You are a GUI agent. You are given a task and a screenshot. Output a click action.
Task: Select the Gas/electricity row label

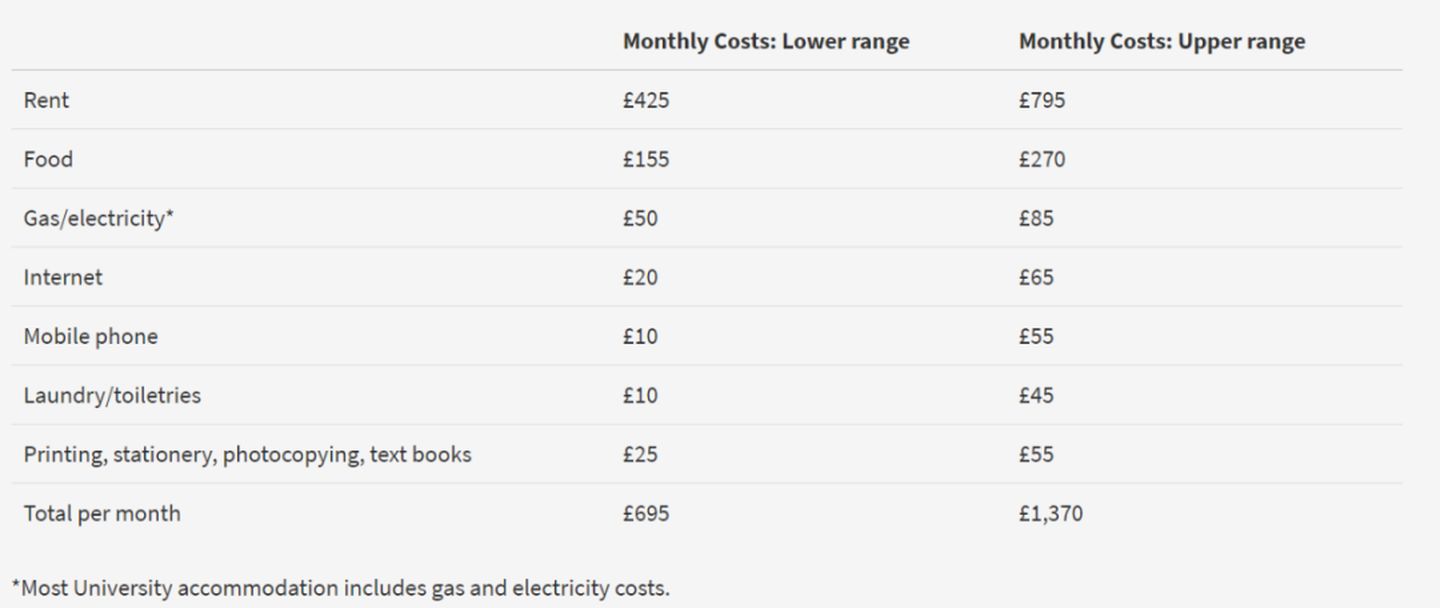[x=98, y=218]
